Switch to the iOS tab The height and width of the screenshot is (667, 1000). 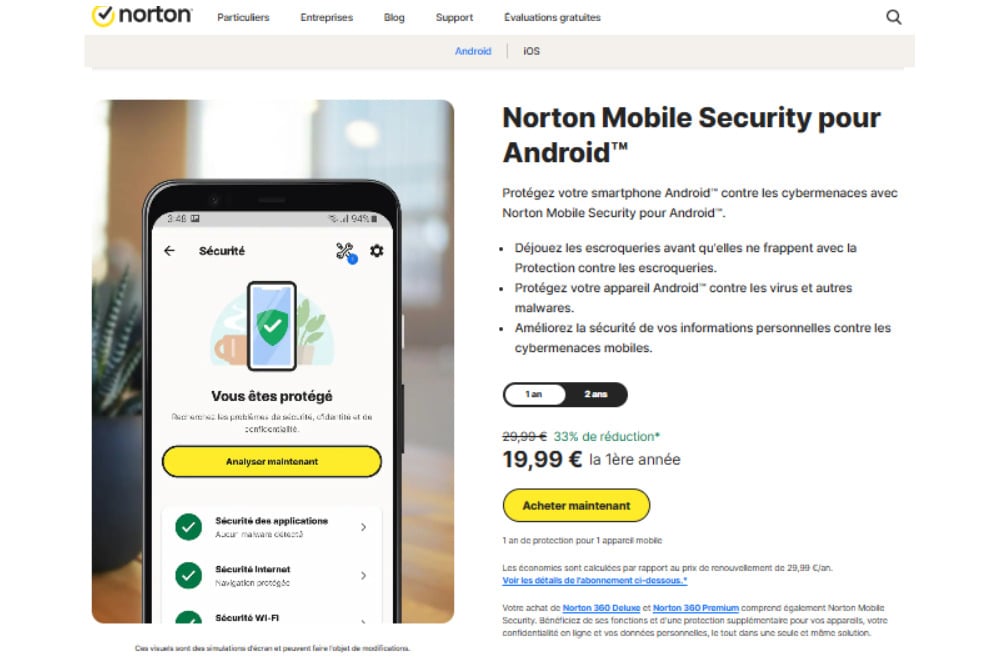(531, 51)
